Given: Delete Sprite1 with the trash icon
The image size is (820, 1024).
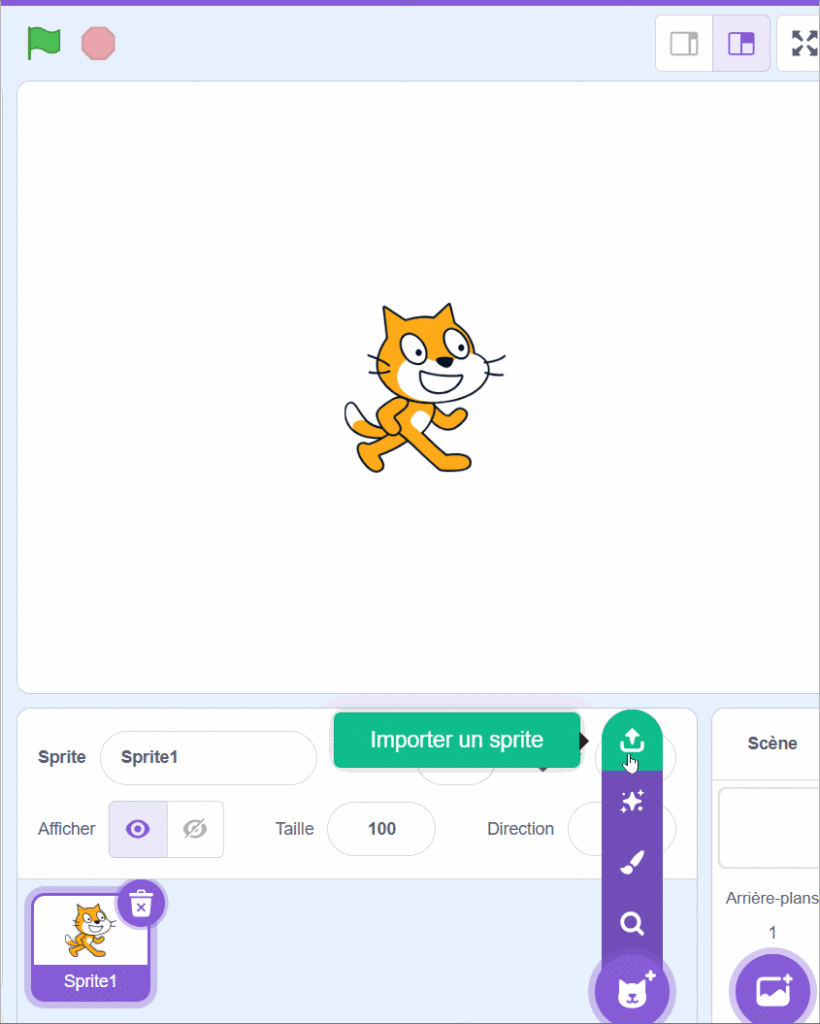Looking at the screenshot, I should pos(141,904).
